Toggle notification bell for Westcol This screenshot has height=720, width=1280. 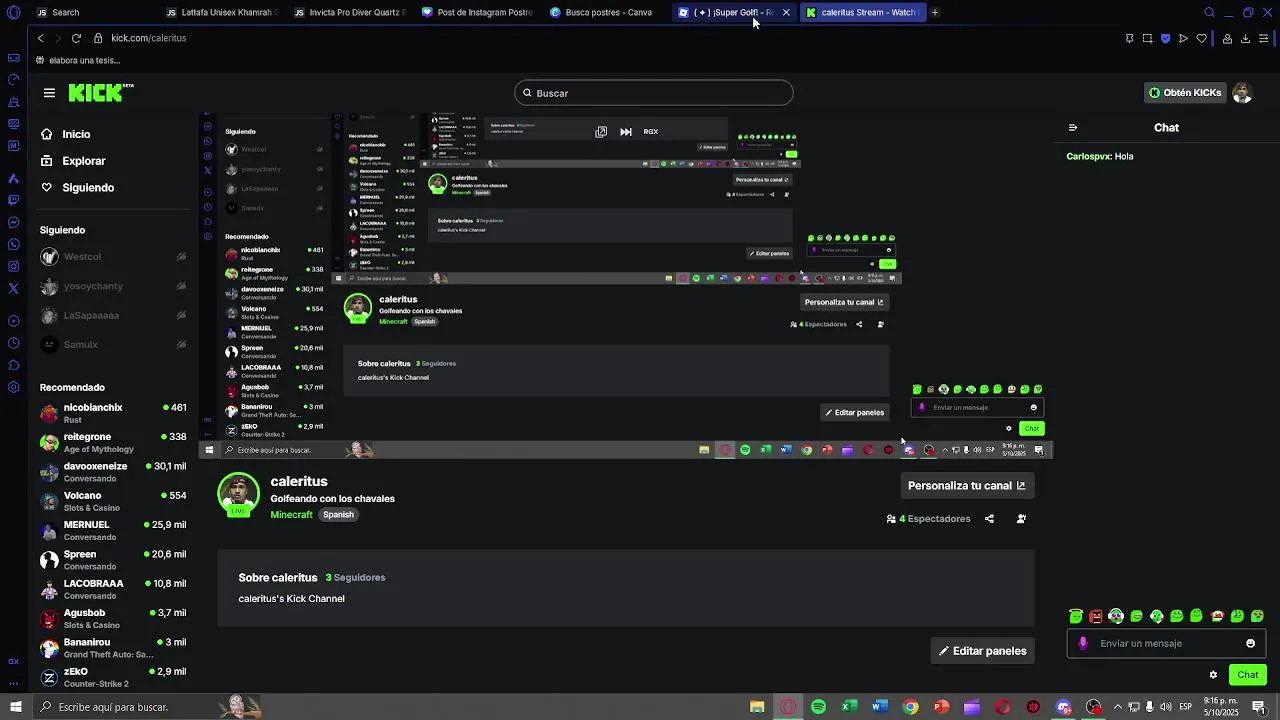tap(181, 257)
